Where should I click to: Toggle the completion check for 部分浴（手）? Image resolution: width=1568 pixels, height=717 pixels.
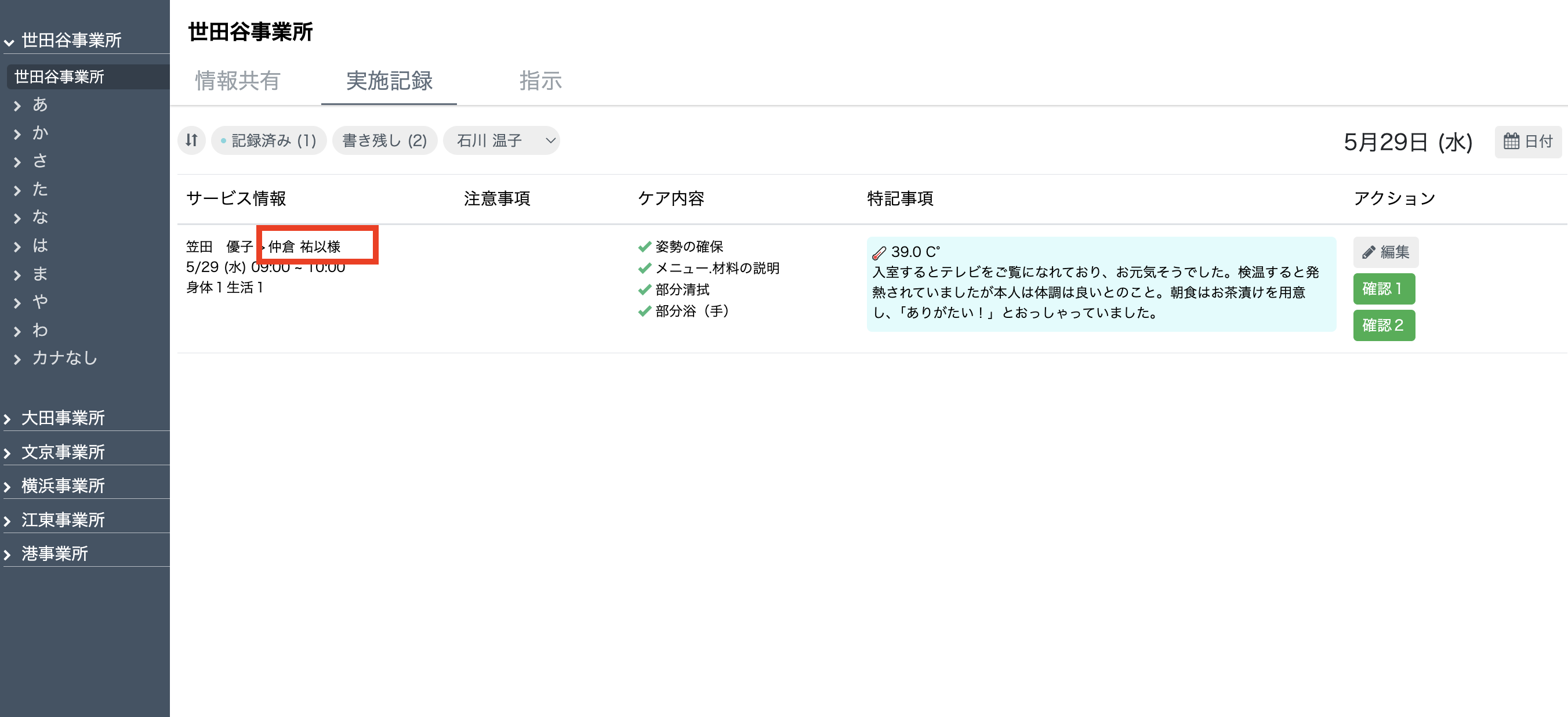tap(644, 312)
